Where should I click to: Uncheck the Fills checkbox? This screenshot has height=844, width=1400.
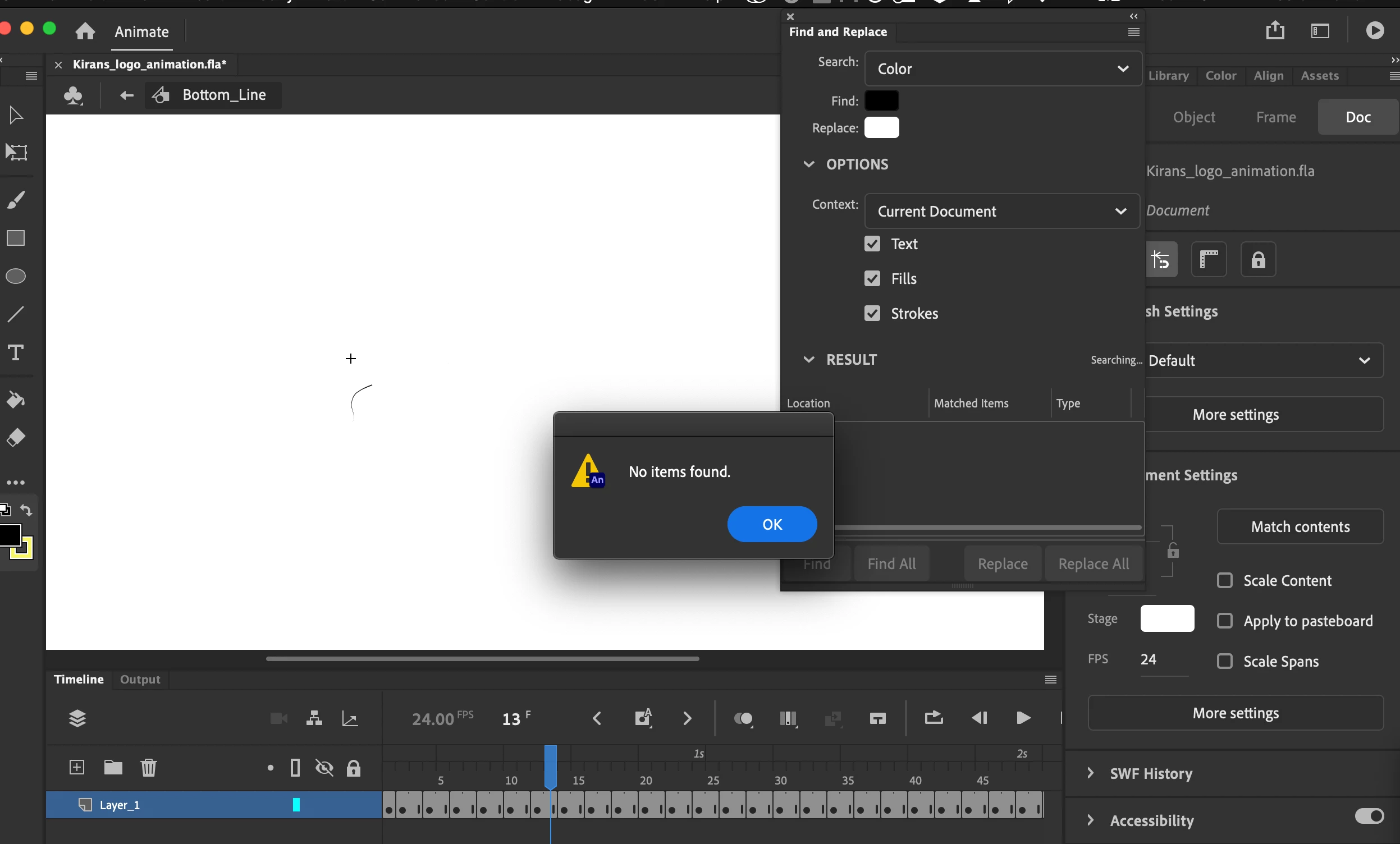point(872,278)
